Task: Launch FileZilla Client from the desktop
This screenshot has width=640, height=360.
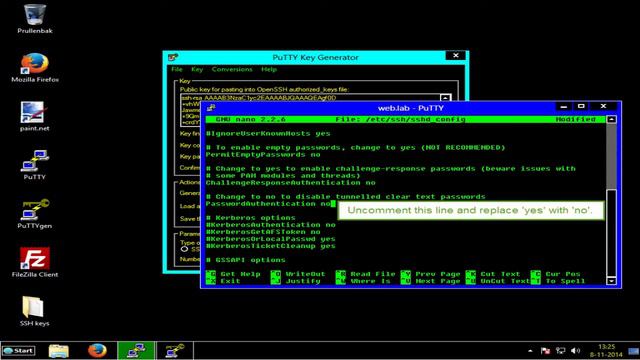Action: click(x=35, y=262)
